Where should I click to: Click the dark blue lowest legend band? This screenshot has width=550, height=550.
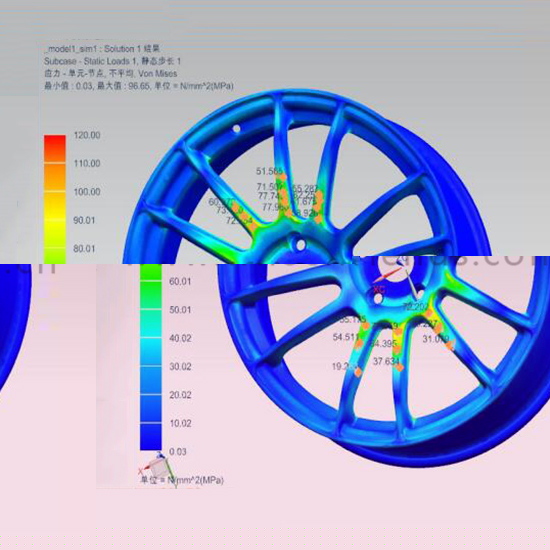click(x=151, y=437)
